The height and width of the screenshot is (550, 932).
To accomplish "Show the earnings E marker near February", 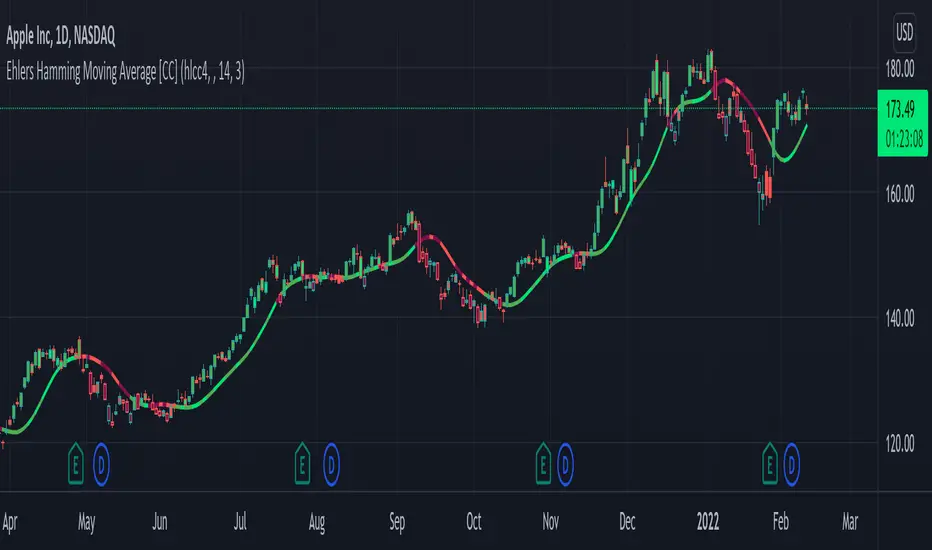I will point(770,464).
